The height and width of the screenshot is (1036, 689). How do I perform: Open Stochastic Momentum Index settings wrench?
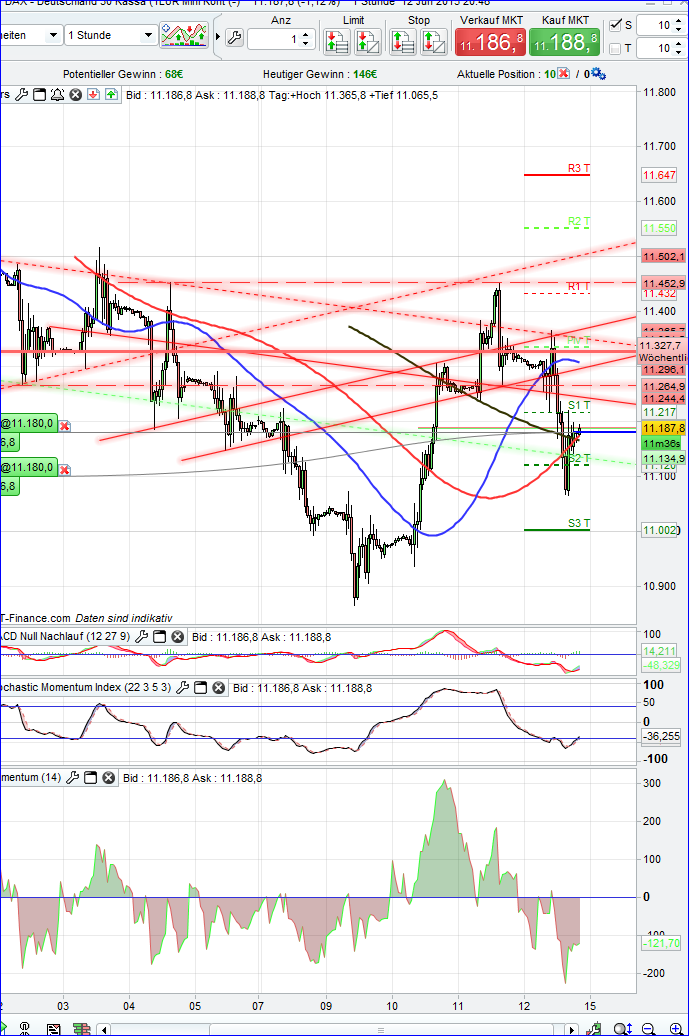(182, 688)
